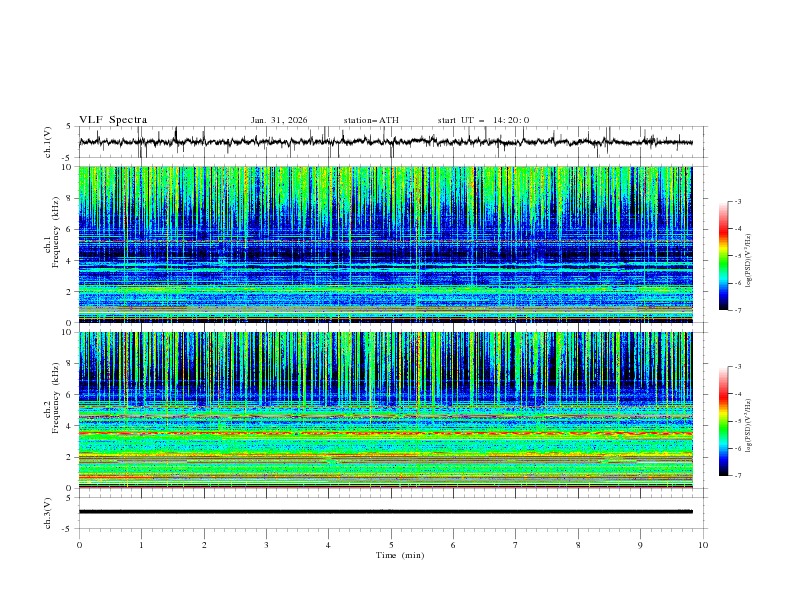
Task: Click time axis tick label '0'
Action: coord(79,545)
